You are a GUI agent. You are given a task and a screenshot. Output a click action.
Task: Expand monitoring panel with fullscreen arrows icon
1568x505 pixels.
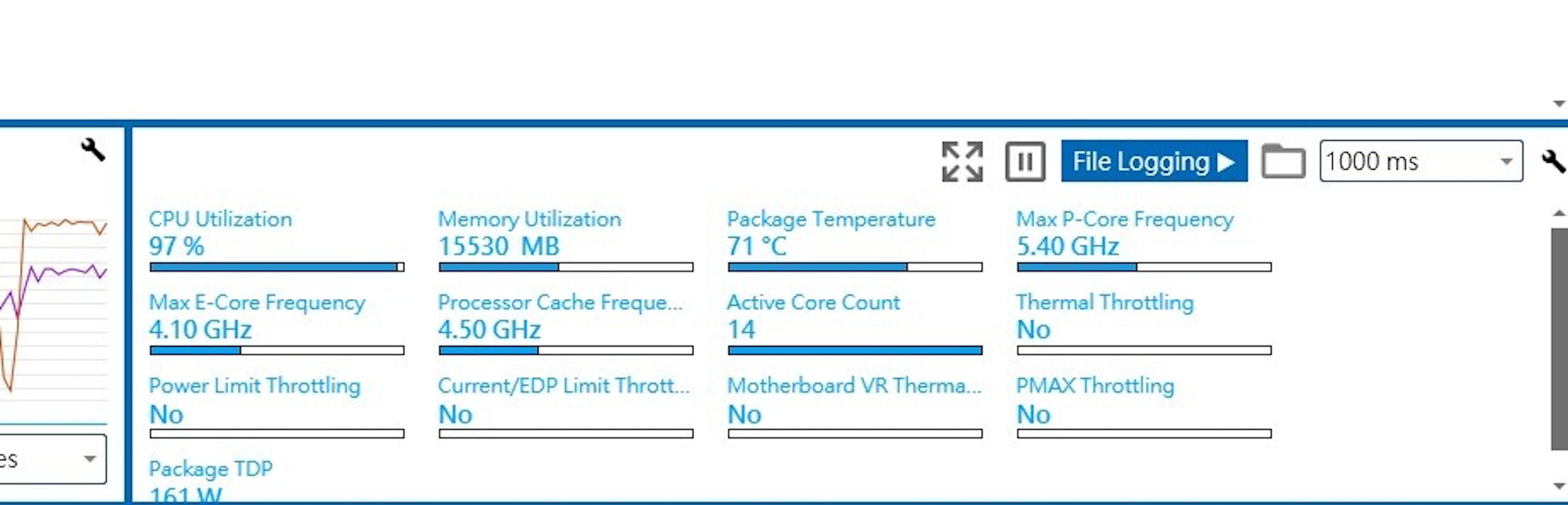[x=962, y=162]
